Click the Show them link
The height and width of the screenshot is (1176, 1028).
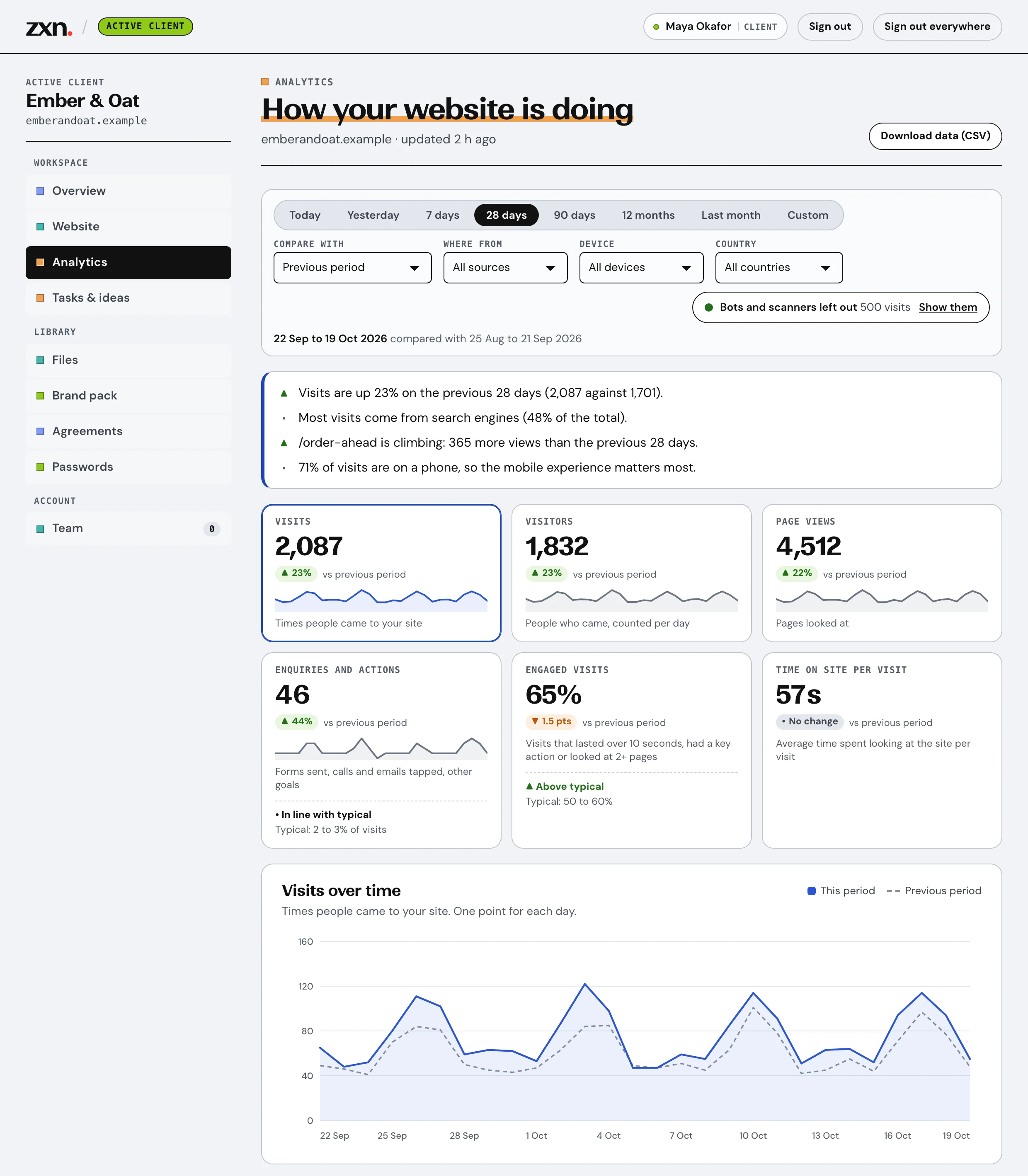(948, 307)
